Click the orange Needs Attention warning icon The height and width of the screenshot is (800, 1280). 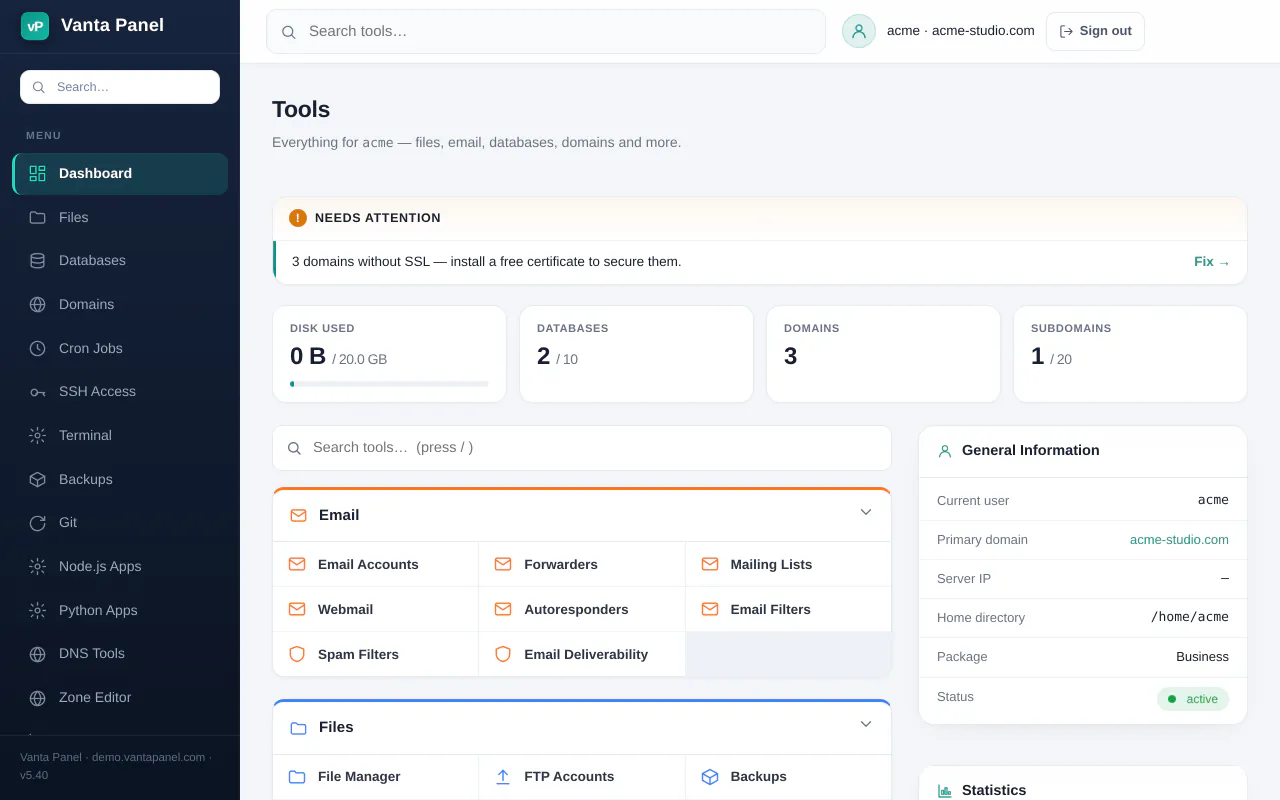point(298,218)
